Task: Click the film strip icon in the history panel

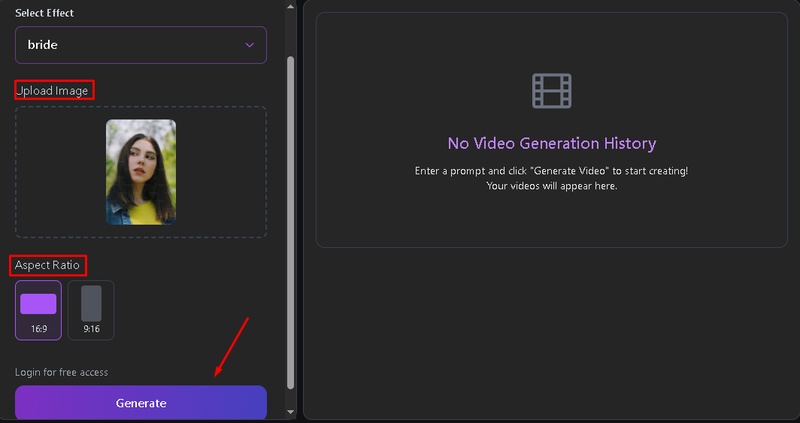Action: [x=551, y=91]
